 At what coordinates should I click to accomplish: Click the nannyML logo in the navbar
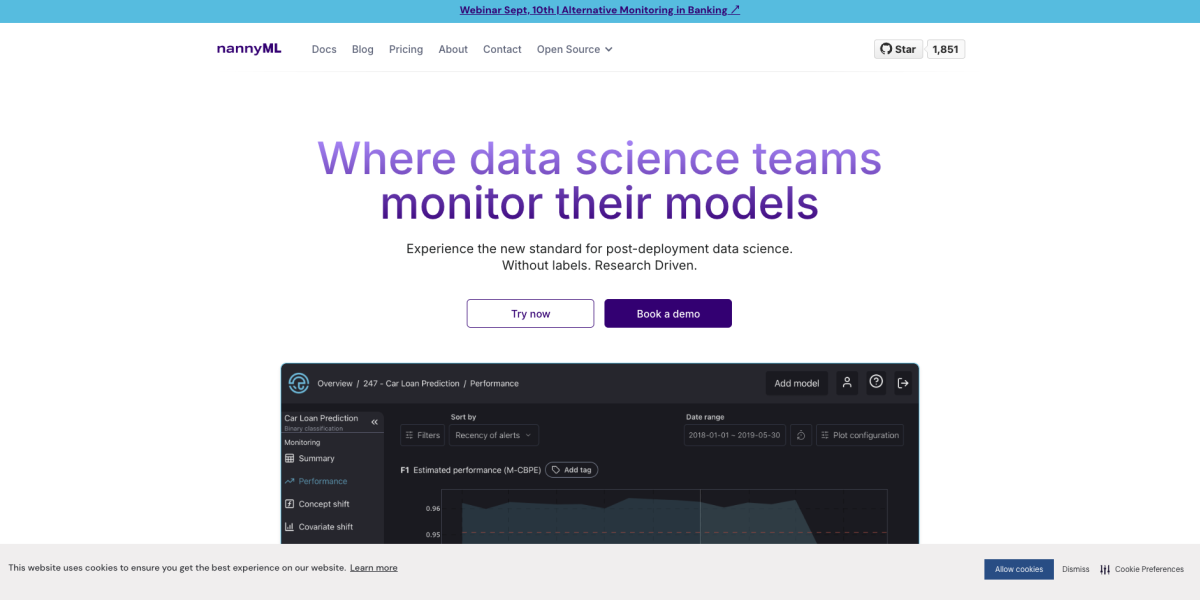click(249, 49)
